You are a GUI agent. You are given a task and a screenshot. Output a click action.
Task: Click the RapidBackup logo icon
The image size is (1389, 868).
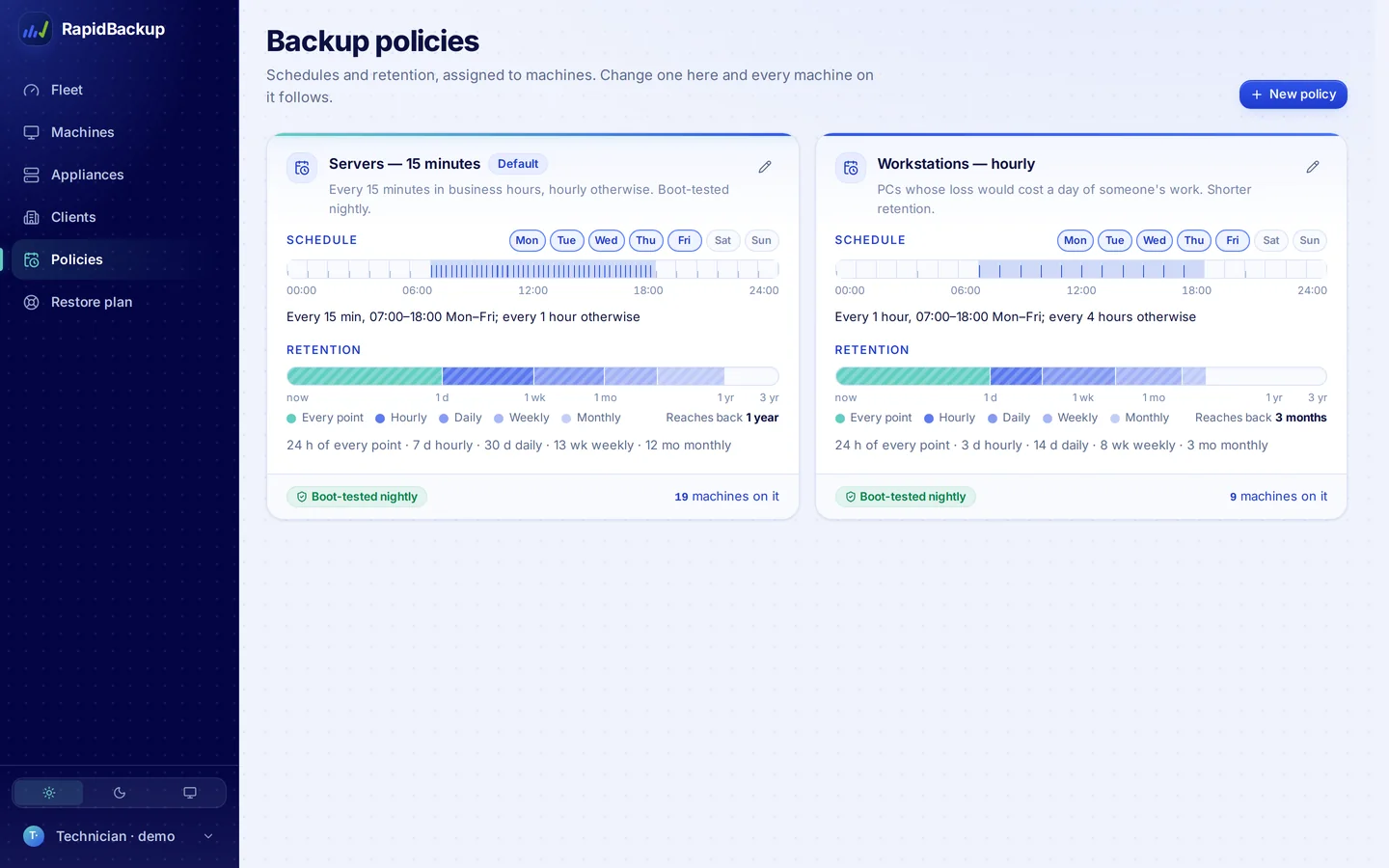[x=36, y=29]
